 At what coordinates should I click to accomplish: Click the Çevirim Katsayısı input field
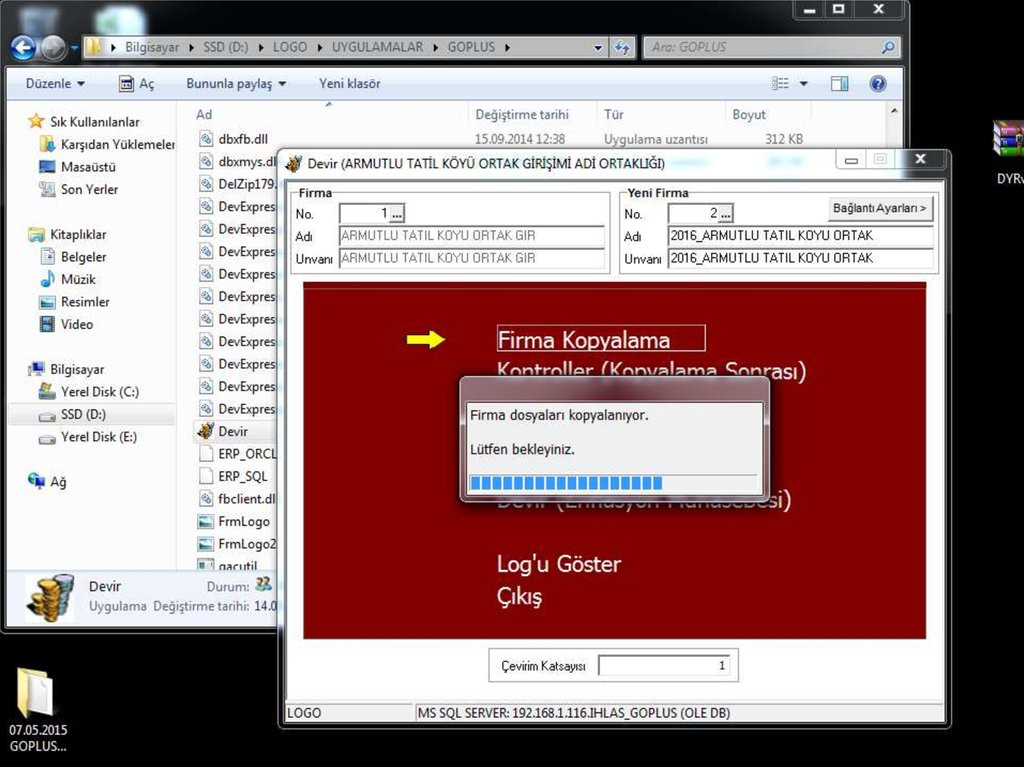click(664, 665)
